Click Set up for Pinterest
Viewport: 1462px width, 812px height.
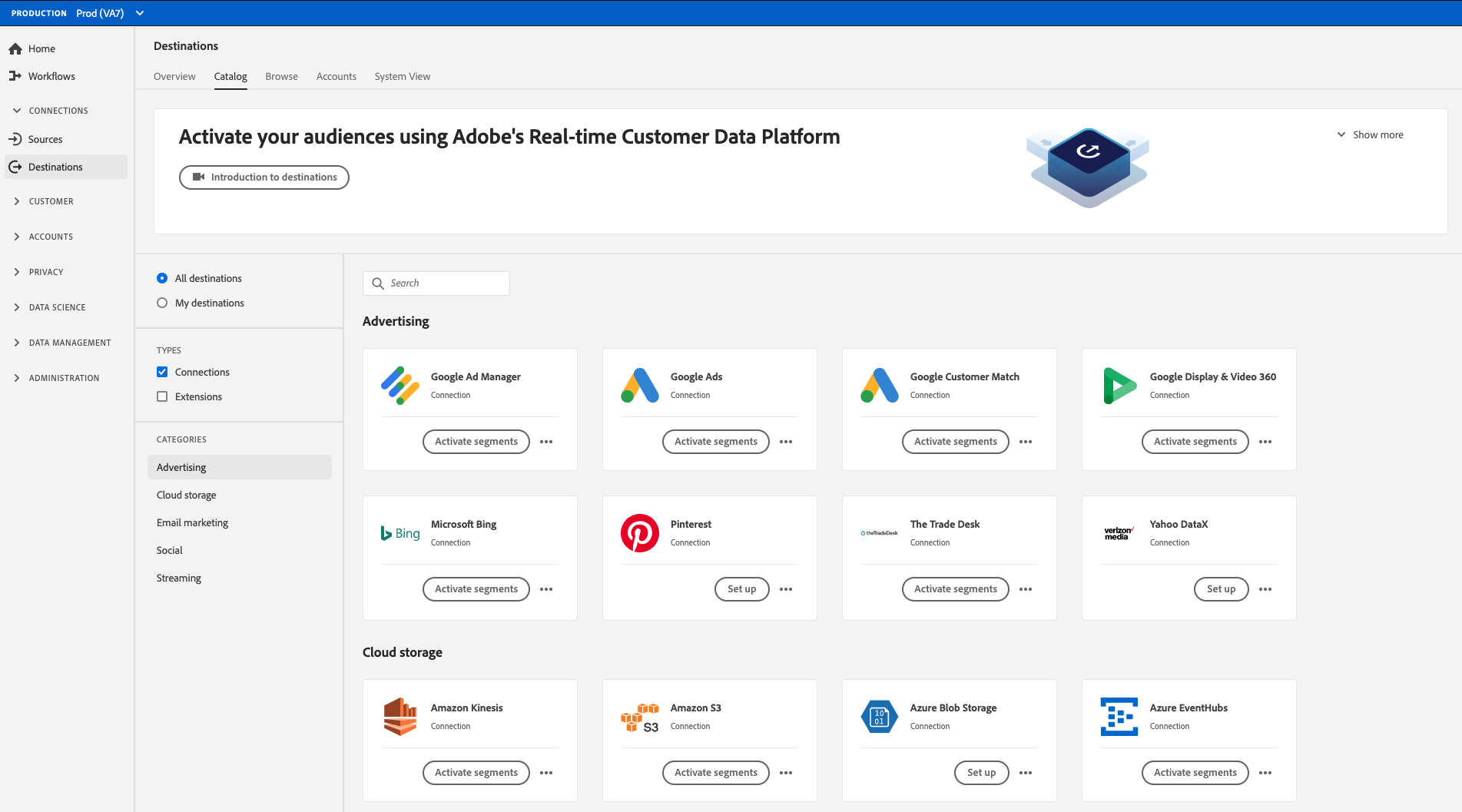[x=742, y=589]
